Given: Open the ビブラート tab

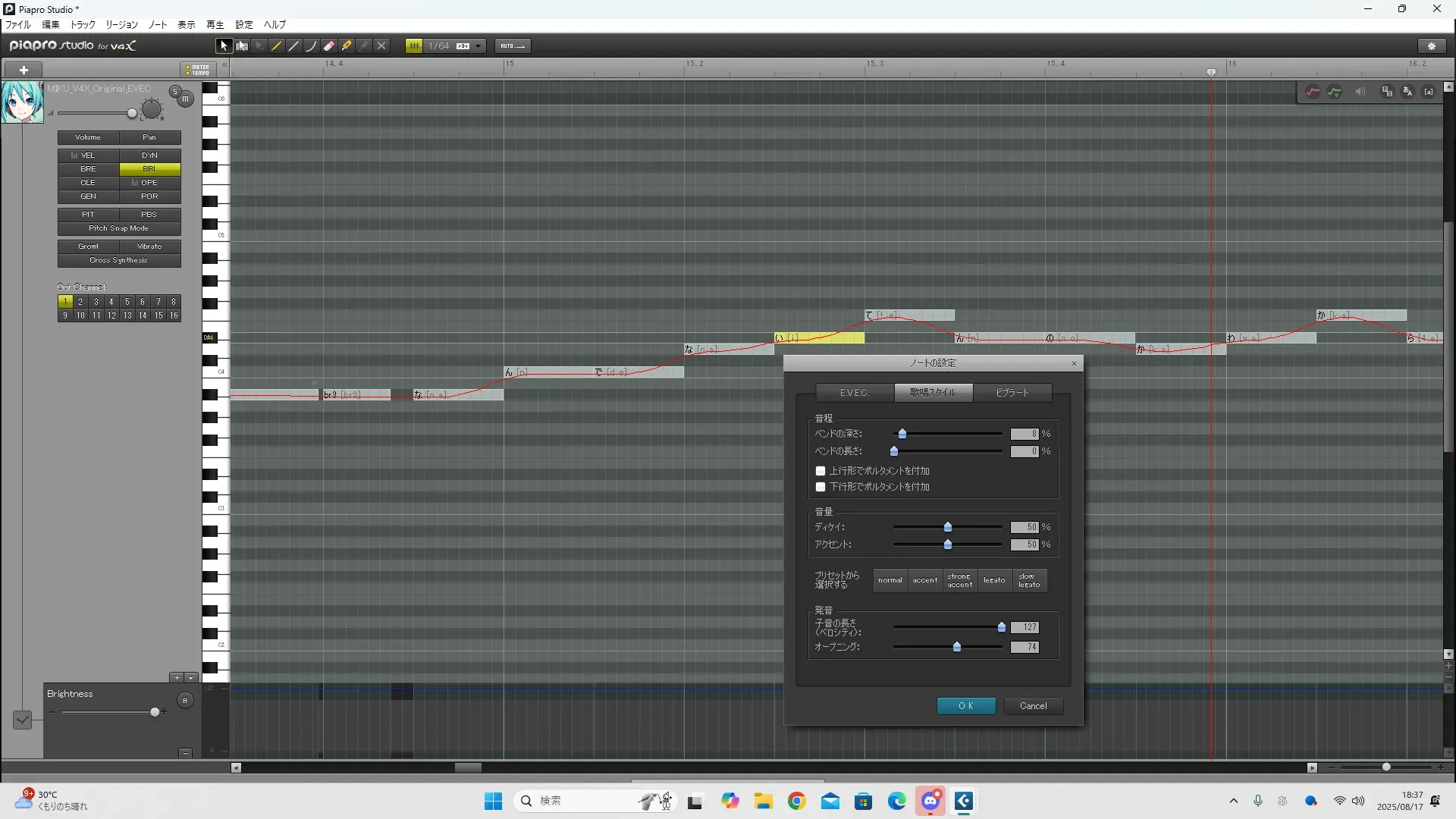Looking at the screenshot, I should tap(1012, 393).
